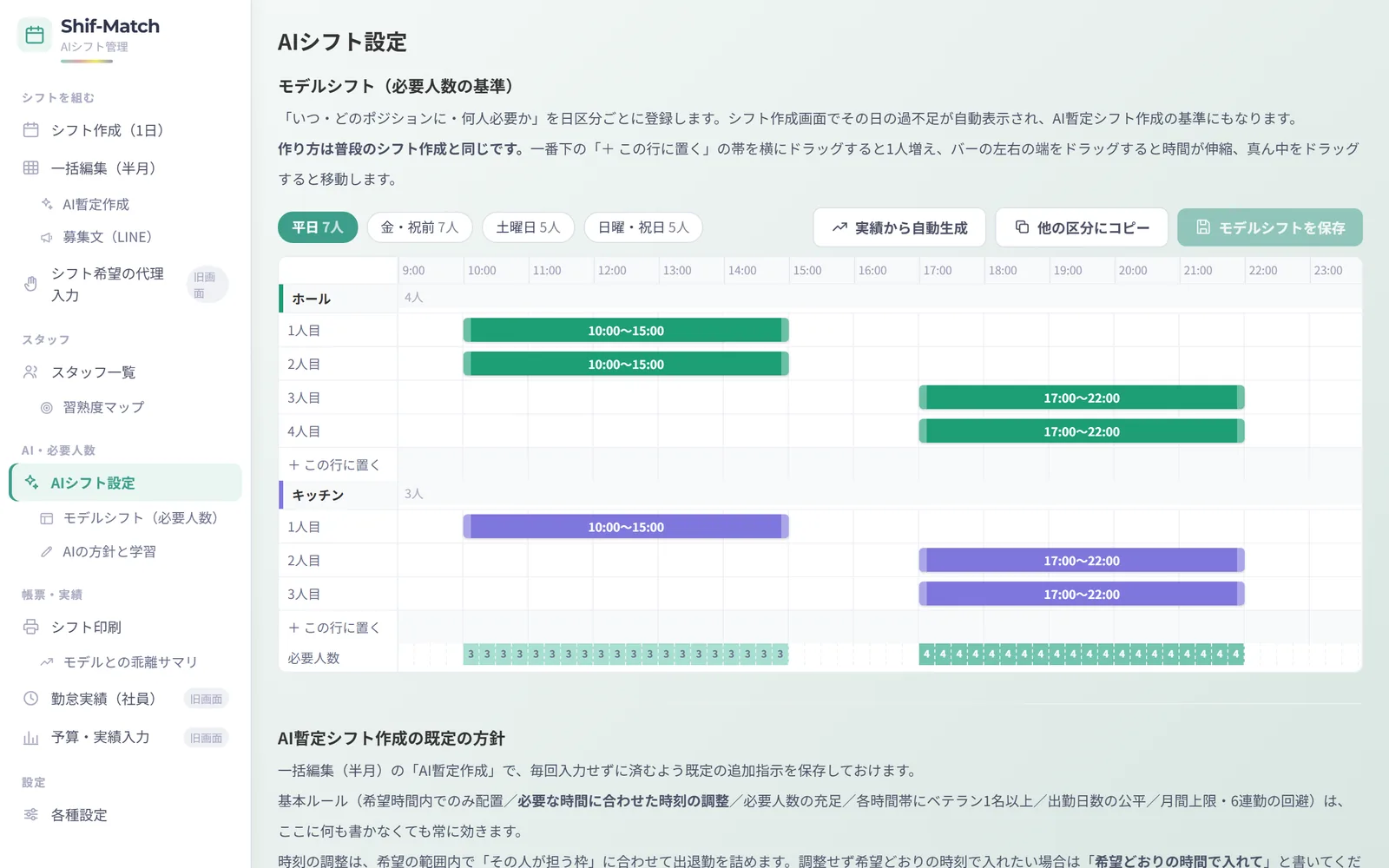Click the megaphone icon beside 募集文（LINE）
The height and width of the screenshot is (868, 1389).
tap(47, 237)
